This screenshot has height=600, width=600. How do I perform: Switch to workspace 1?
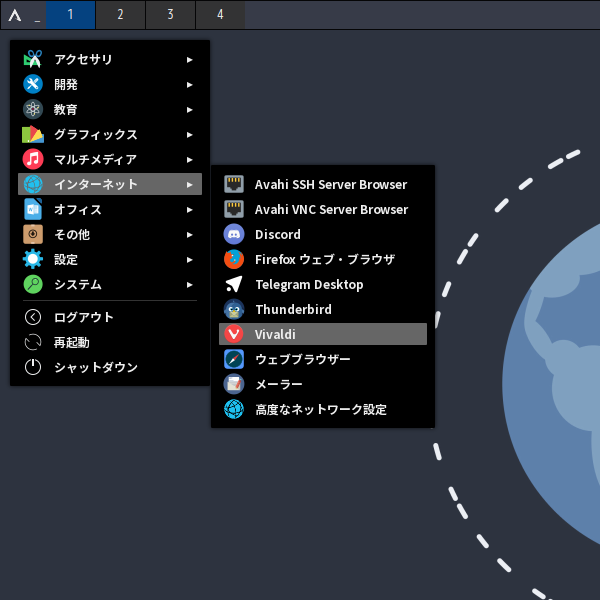pyautogui.click(x=70, y=15)
